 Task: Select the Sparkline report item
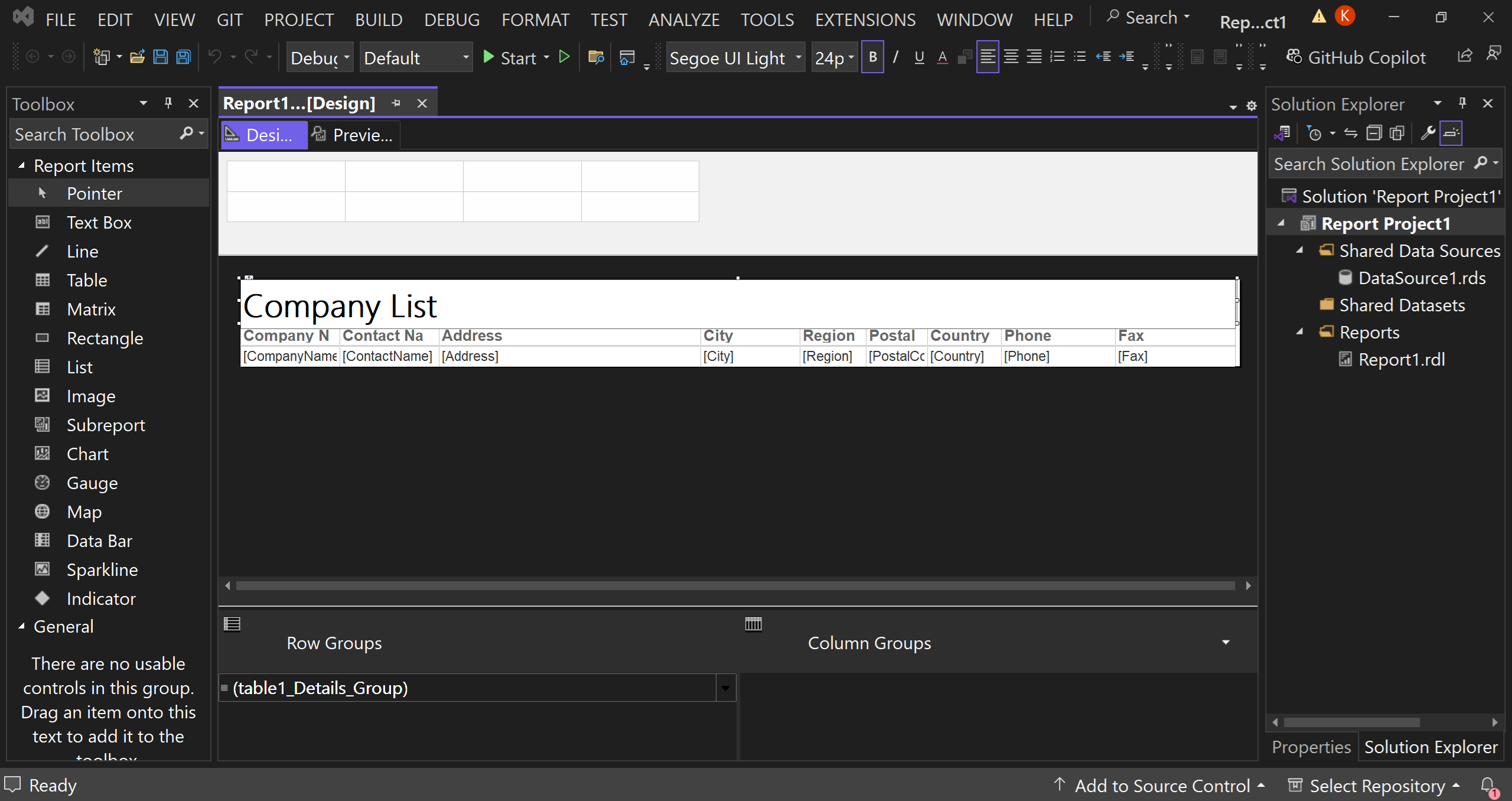[103, 569]
